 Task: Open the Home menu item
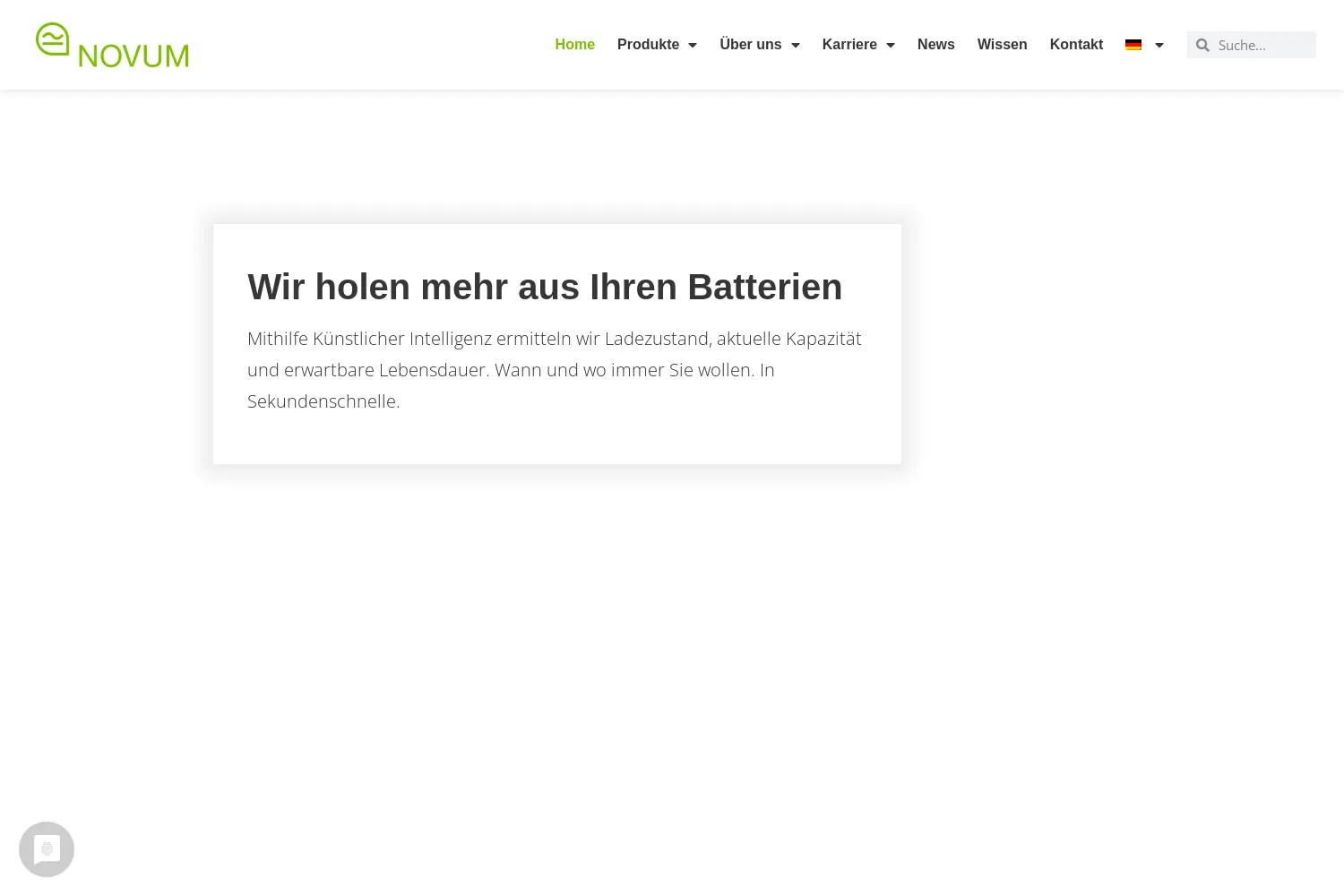(574, 45)
